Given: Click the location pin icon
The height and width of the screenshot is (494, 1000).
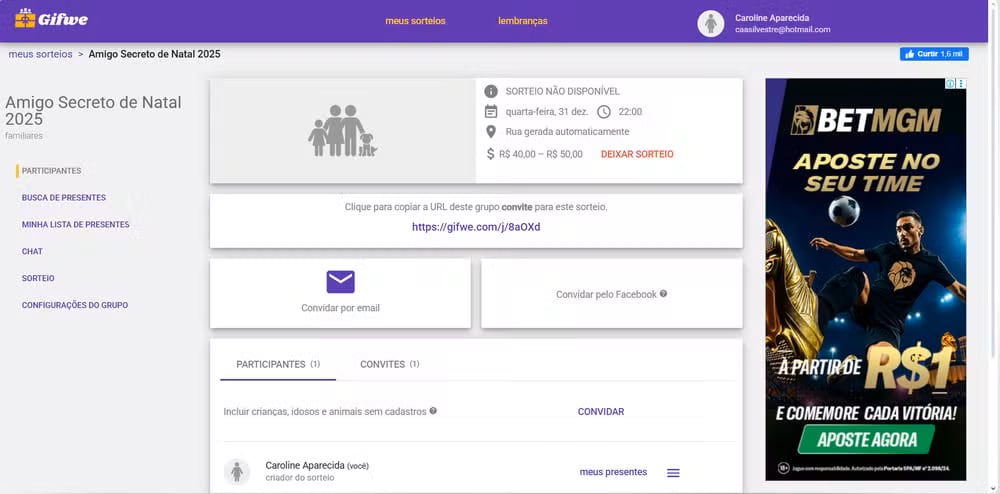Looking at the screenshot, I should click(490, 132).
